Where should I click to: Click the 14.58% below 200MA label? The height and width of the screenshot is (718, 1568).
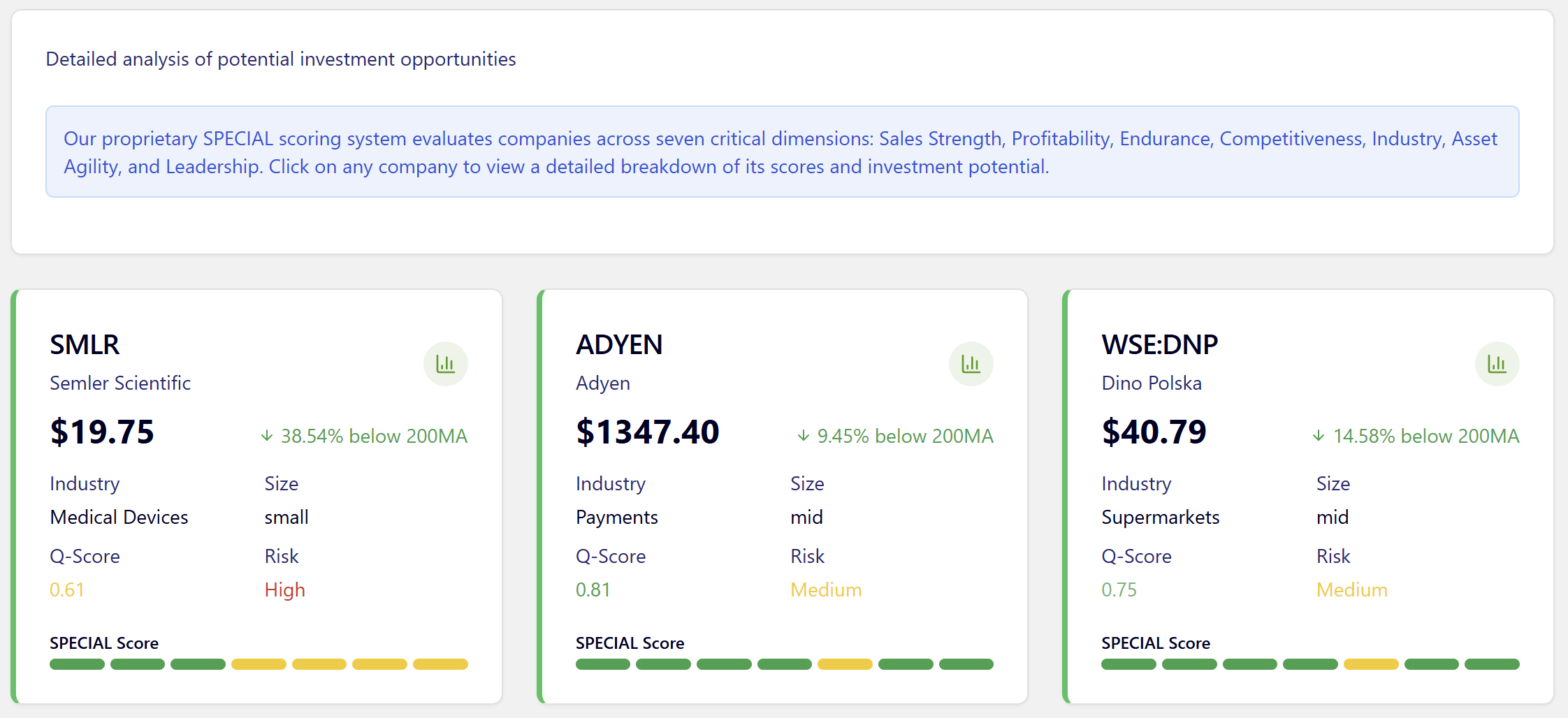1426,436
